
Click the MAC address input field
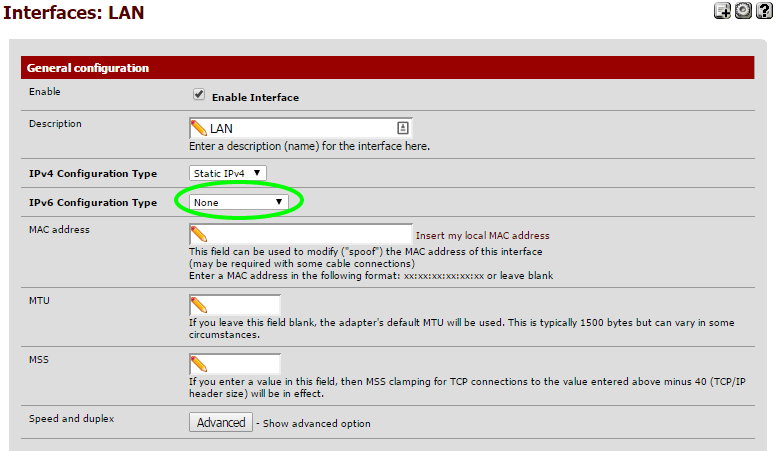click(301, 234)
